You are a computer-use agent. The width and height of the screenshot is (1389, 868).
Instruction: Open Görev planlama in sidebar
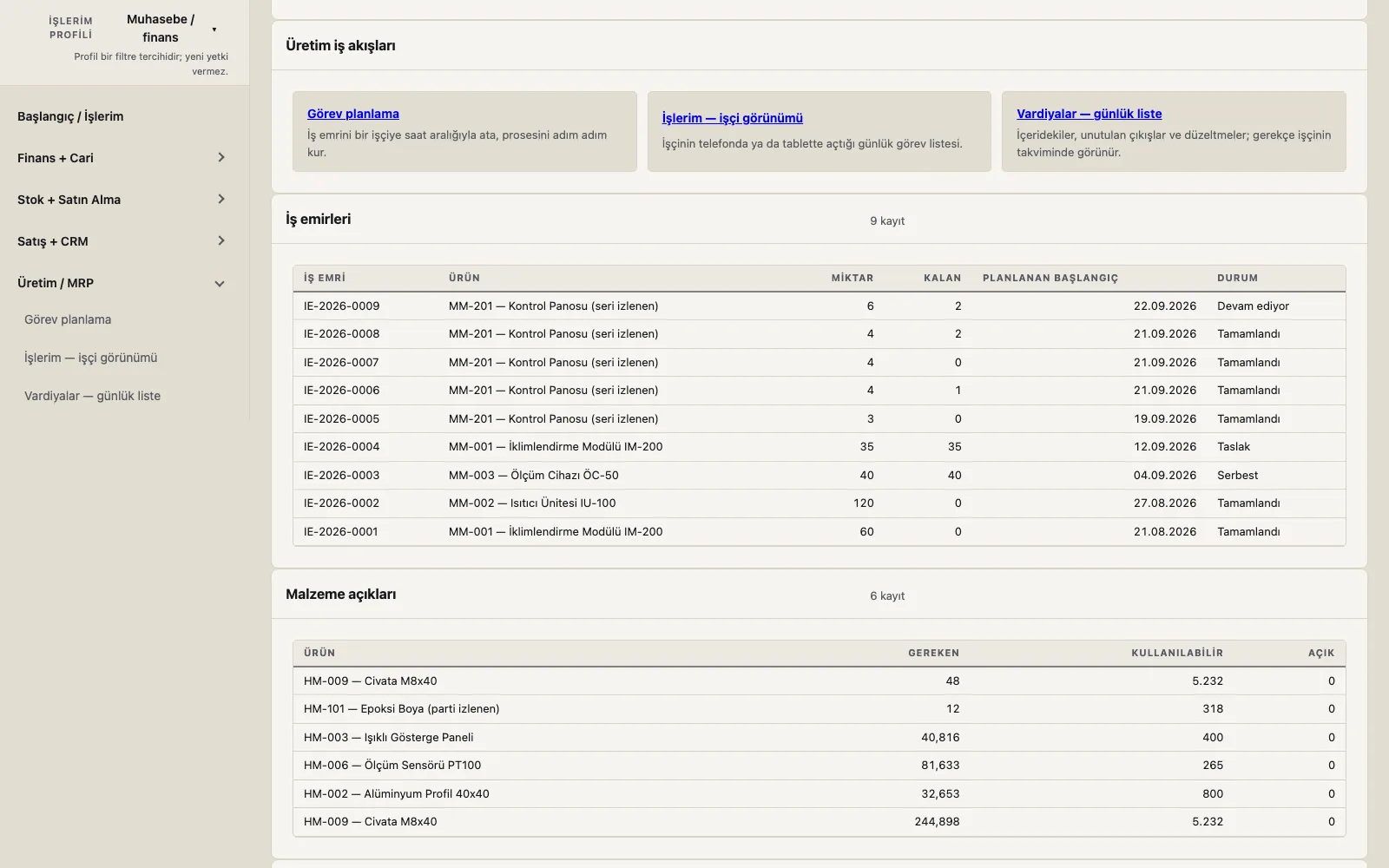pos(68,319)
